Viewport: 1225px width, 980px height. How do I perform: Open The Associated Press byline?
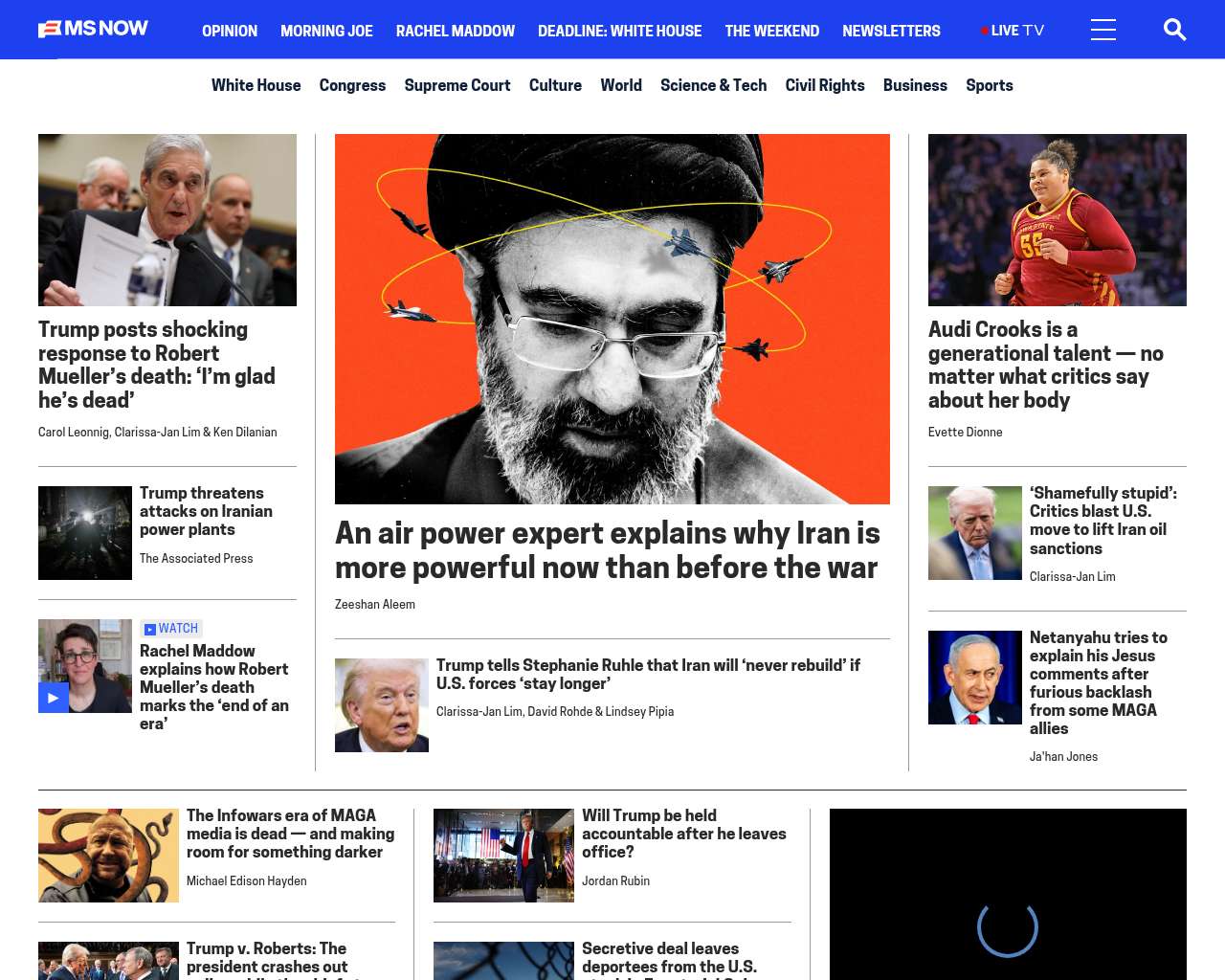pos(196,559)
